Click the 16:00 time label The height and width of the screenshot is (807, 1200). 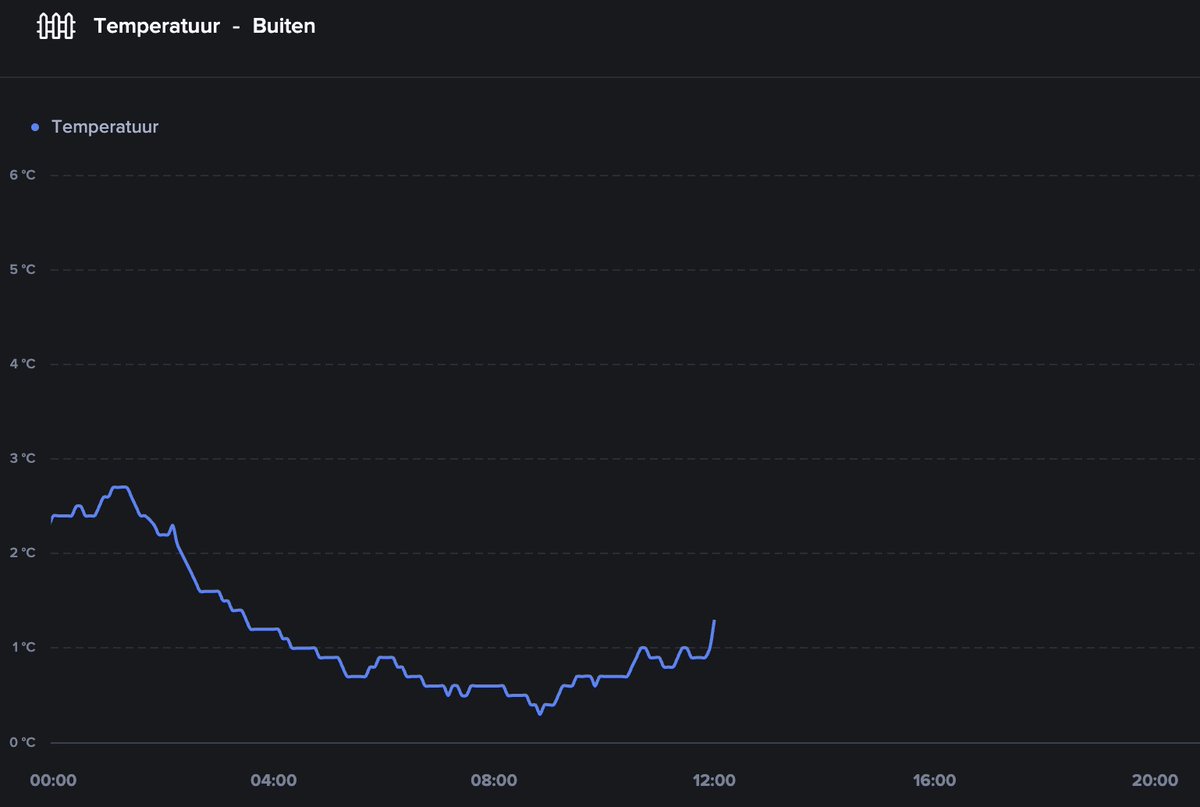(x=934, y=780)
